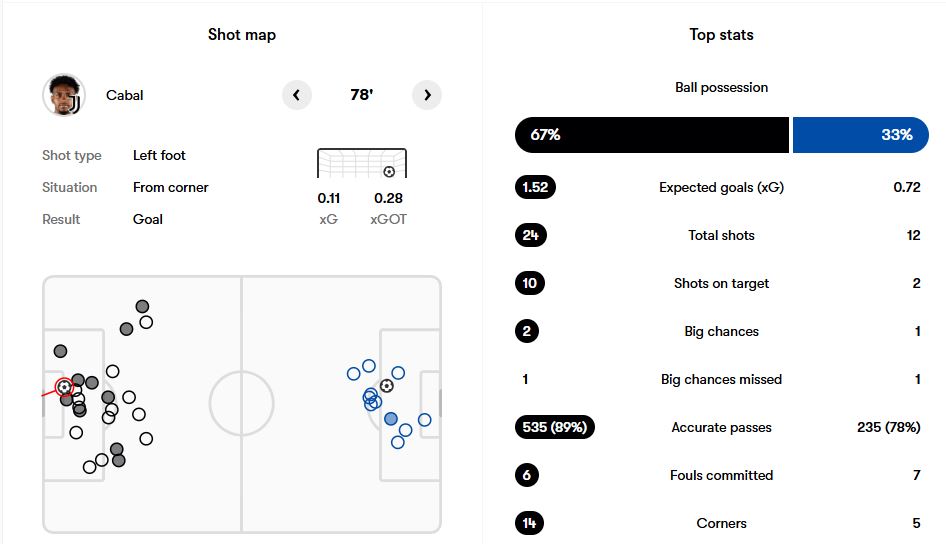946x544 pixels.
Task: Click the 535 (89%) accurate passes badge
Action: (555, 427)
